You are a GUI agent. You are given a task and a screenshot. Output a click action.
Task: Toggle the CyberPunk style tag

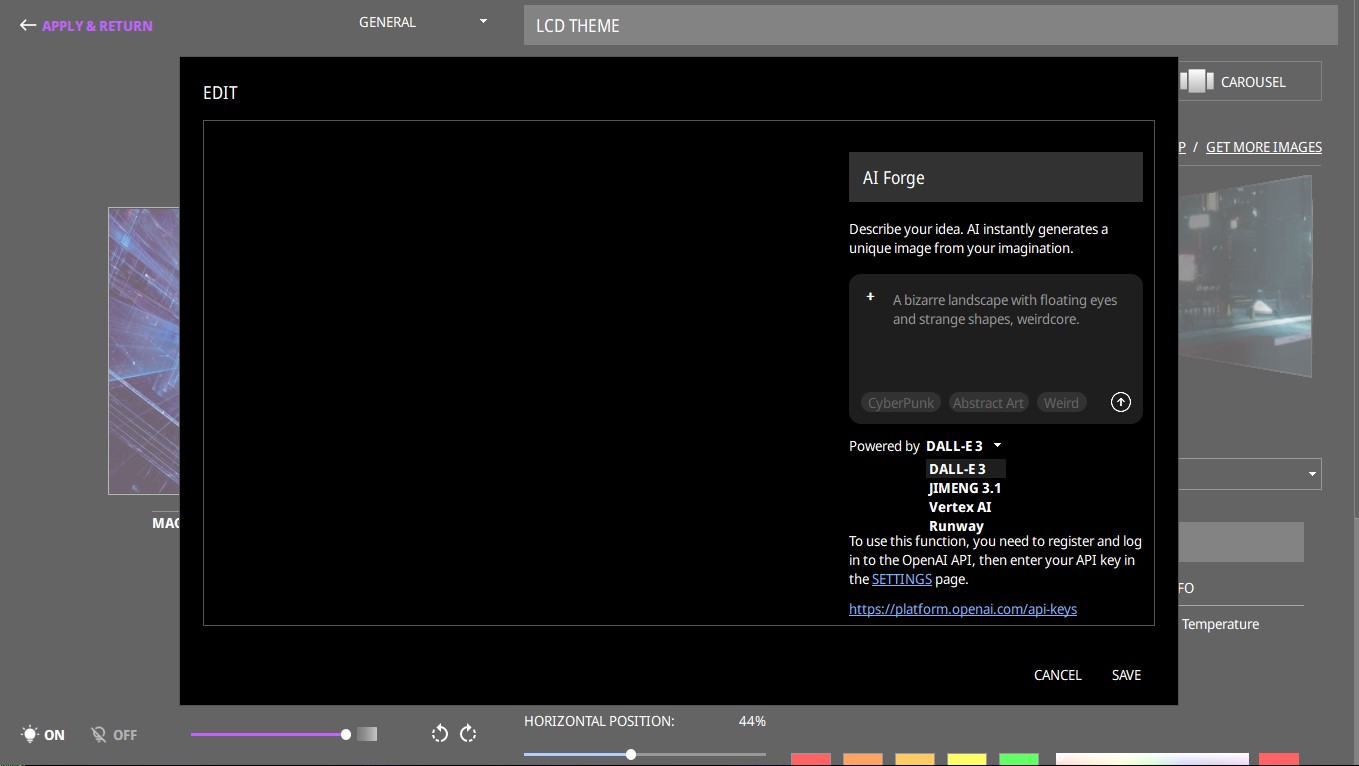(900, 403)
